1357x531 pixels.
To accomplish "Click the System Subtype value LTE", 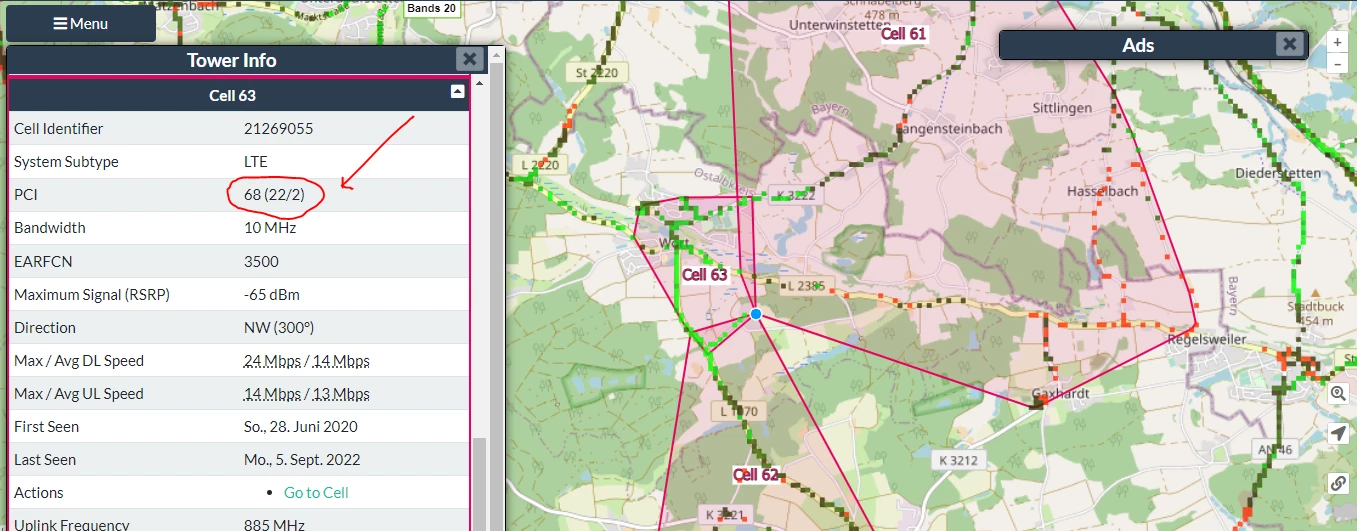I will (x=256, y=161).
